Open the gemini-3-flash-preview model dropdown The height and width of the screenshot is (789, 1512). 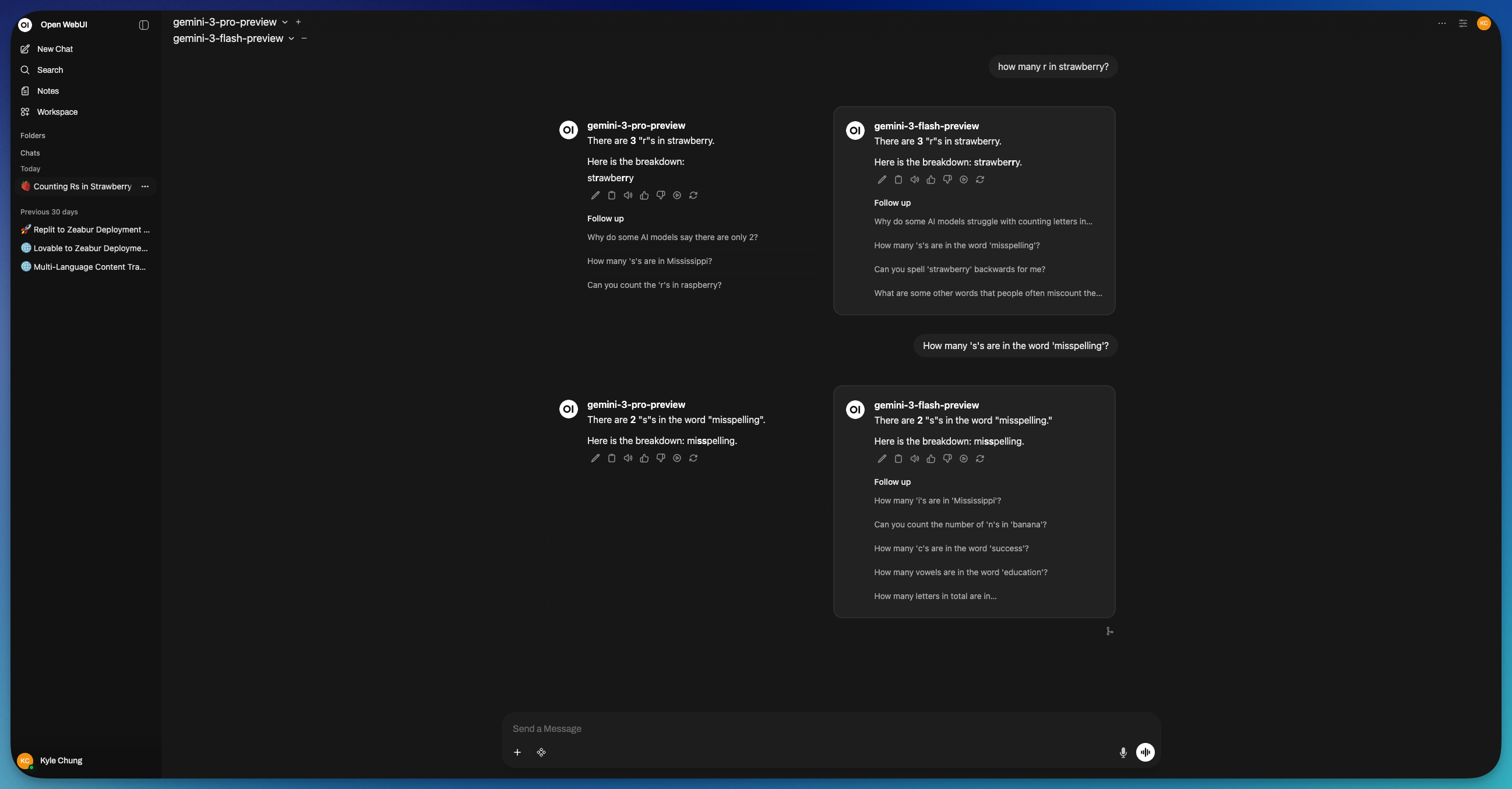click(x=291, y=38)
